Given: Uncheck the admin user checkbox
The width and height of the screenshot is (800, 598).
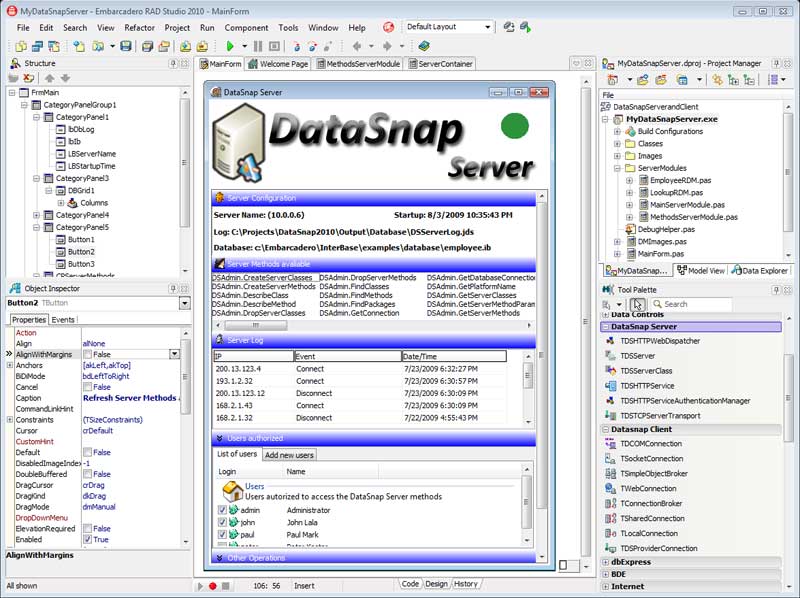Looking at the screenshot, I should pyautogui.click(x=222, y=510).
